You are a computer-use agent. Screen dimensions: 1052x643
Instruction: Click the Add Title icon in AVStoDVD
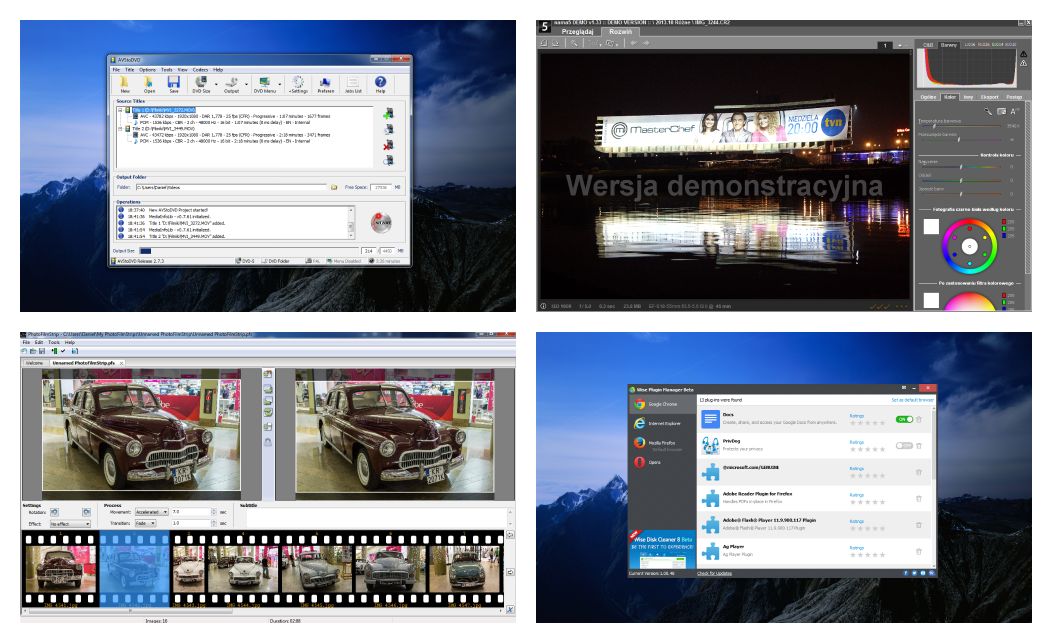click(388, 116)
